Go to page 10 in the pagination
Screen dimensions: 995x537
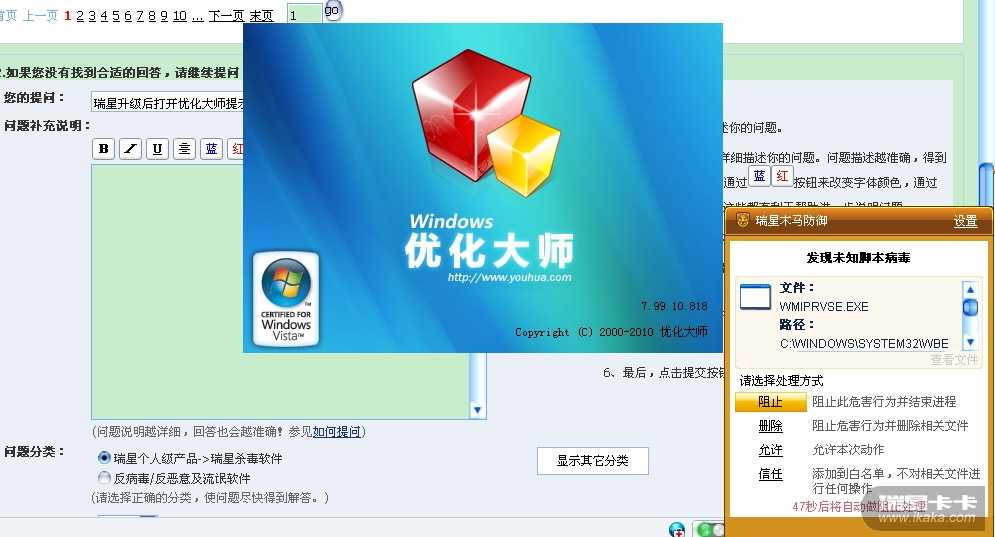tap(180, 16)
